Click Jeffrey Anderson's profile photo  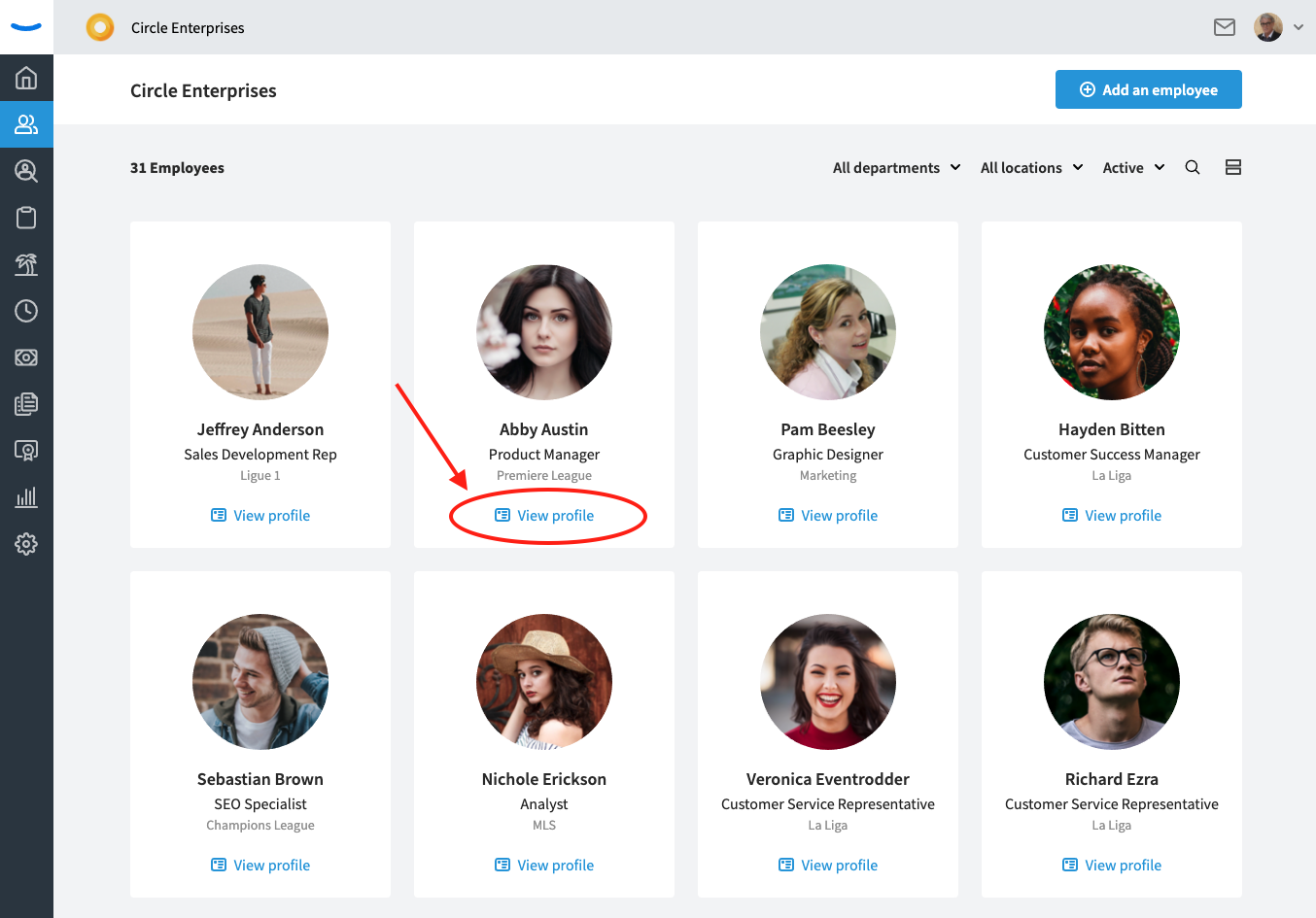coord(260,332)
